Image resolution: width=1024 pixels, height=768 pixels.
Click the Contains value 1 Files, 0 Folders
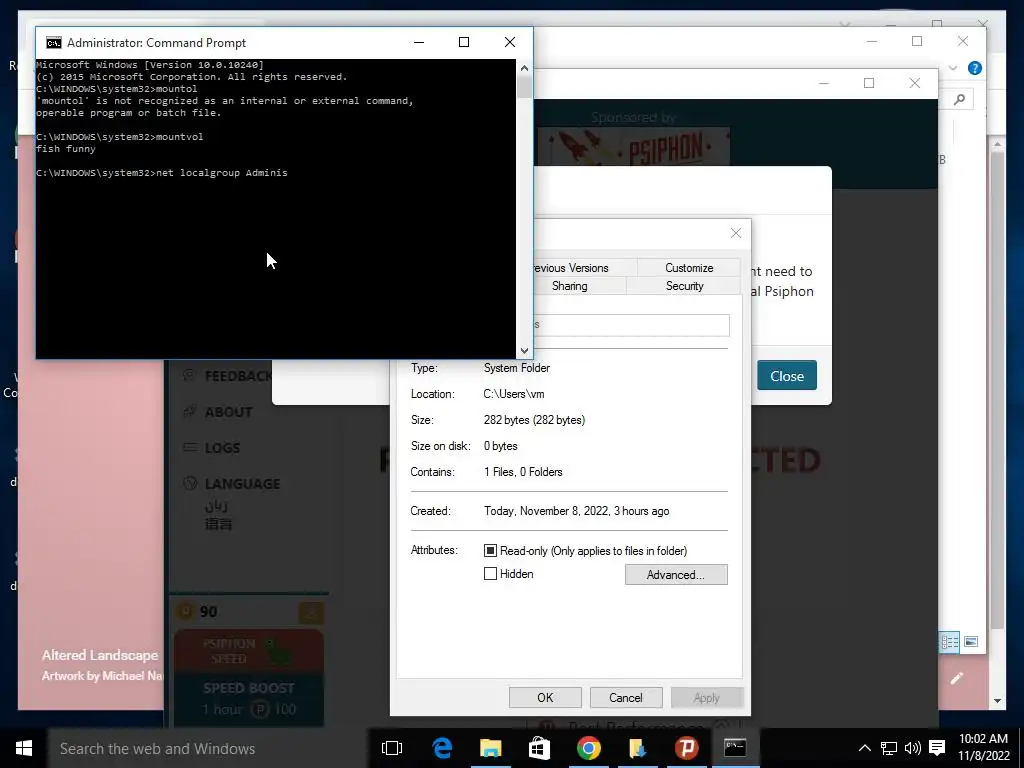[x=523, y=472]
